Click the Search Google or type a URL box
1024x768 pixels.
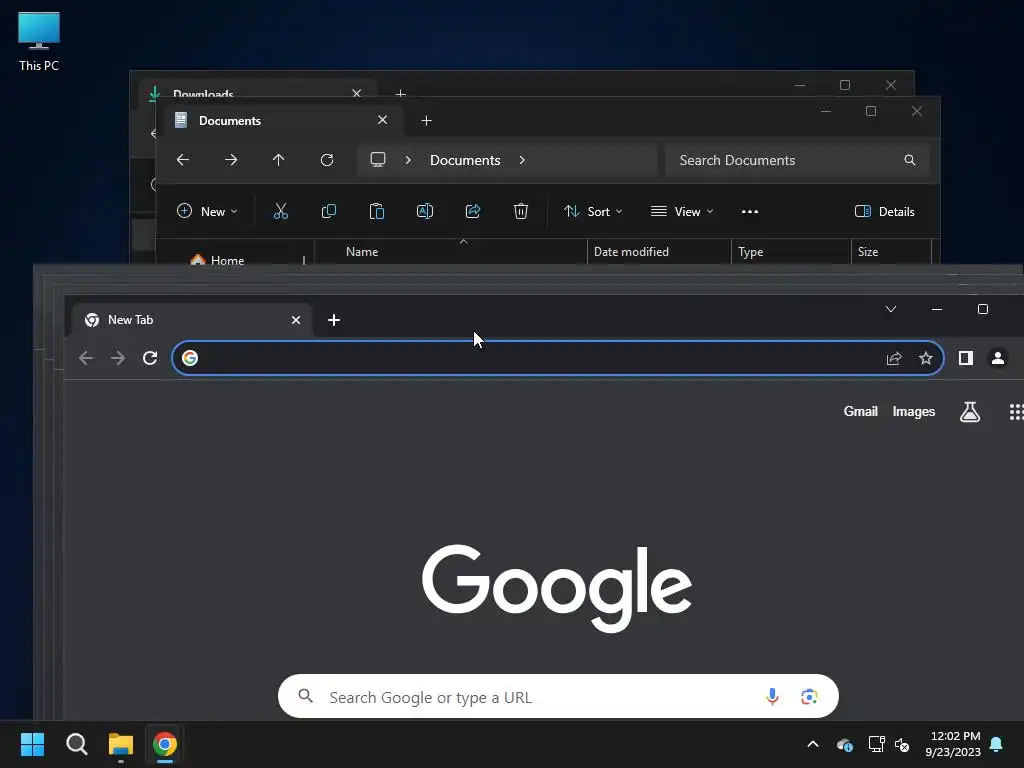pyautogui.click(x=558, y=696)
